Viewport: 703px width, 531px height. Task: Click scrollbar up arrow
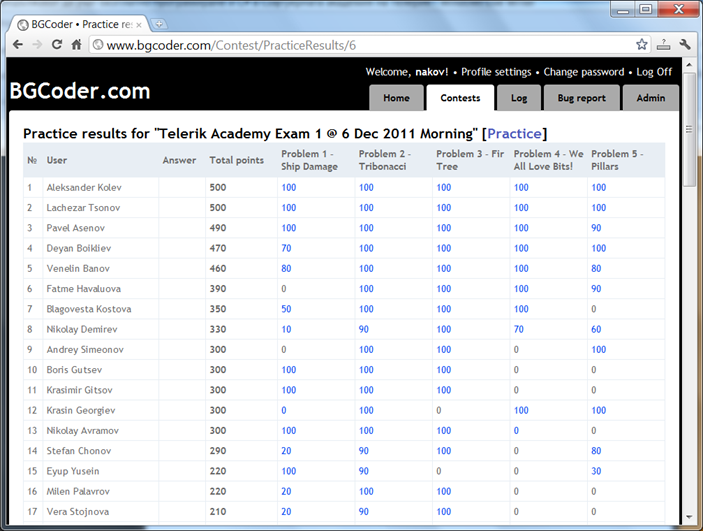coord(689,65)
